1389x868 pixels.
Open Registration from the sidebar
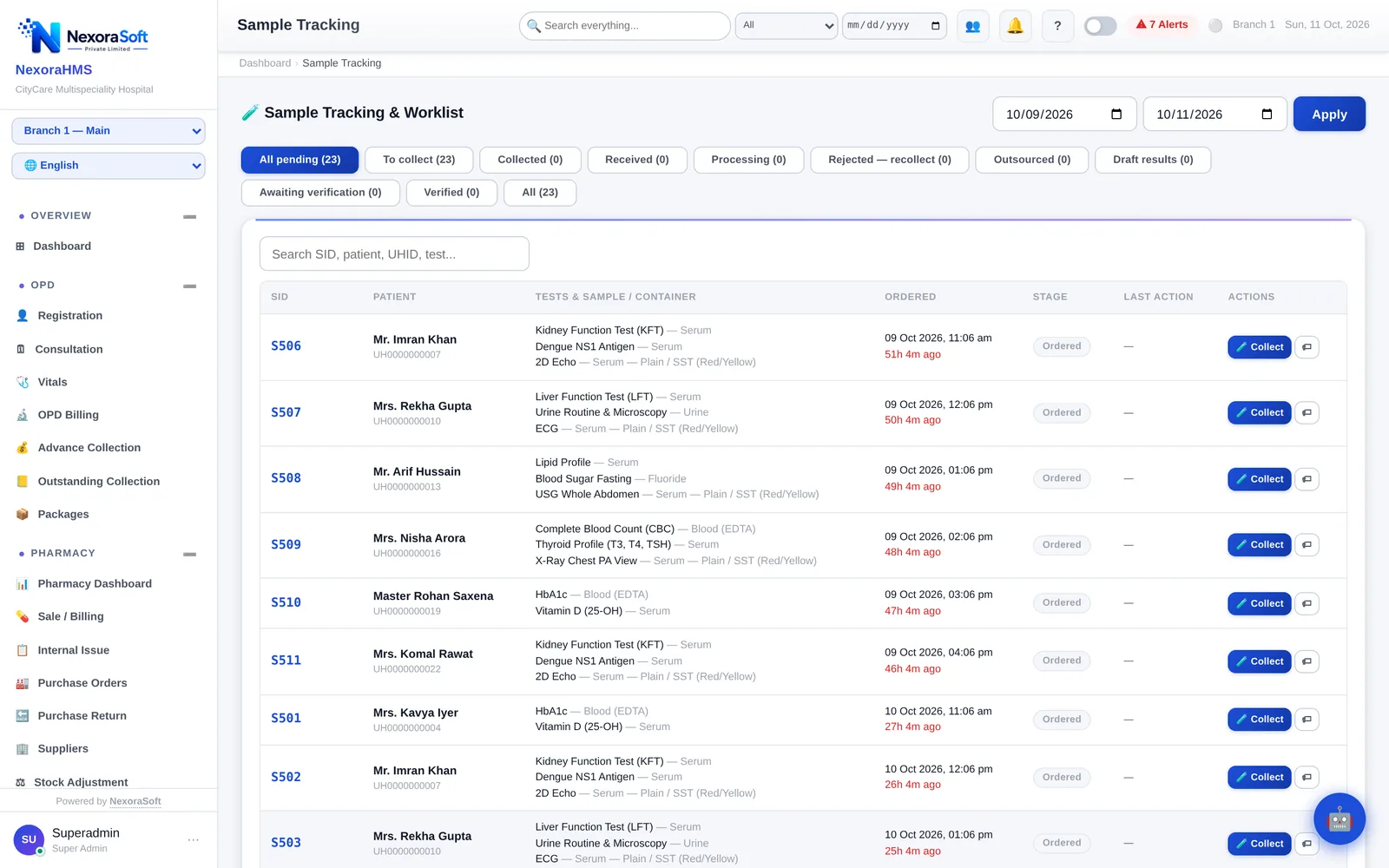[70, 316]
